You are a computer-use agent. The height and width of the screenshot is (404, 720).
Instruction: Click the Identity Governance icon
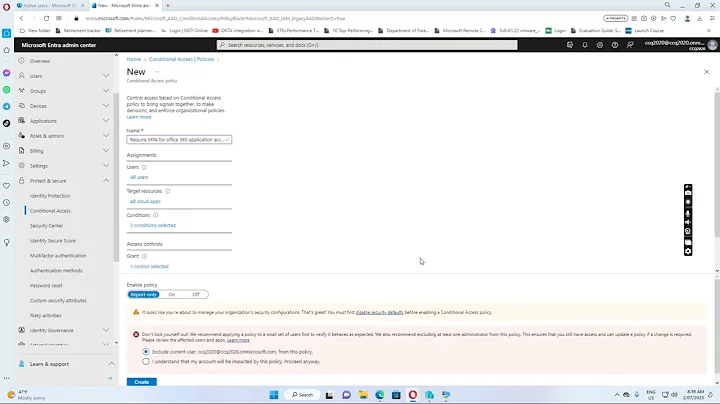[x=22, y=330]
